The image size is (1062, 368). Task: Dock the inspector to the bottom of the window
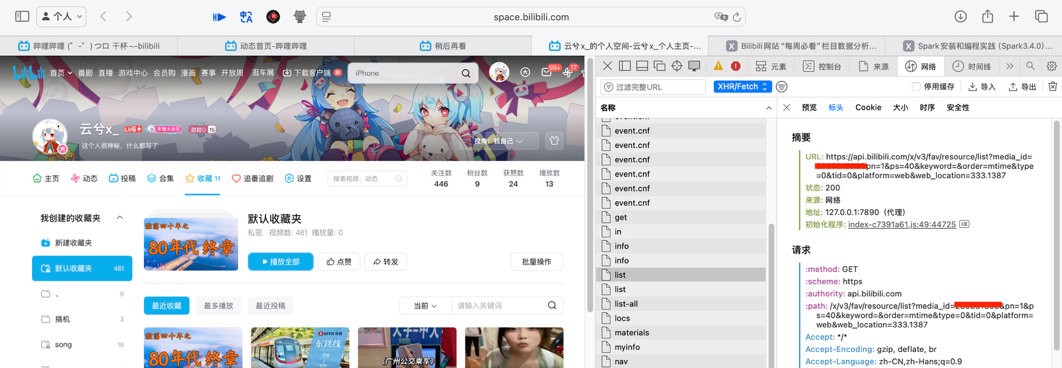(642, 66)
